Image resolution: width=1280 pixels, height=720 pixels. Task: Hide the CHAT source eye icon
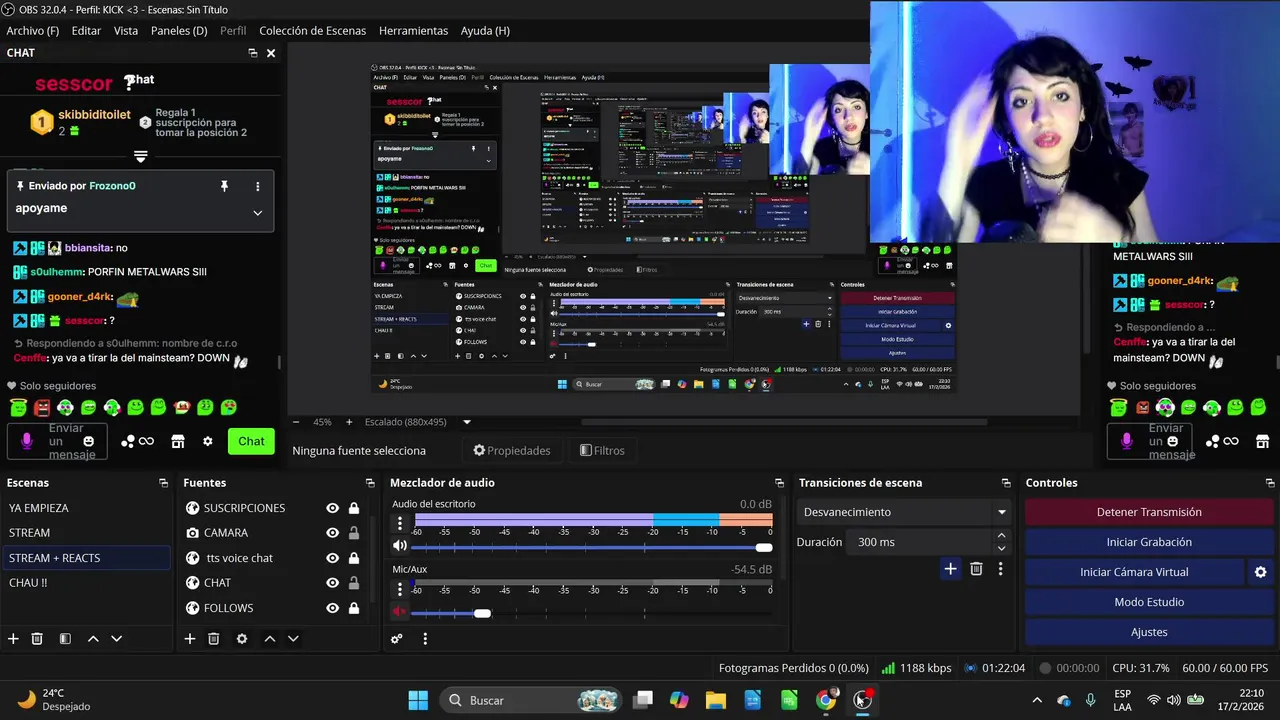333,583
